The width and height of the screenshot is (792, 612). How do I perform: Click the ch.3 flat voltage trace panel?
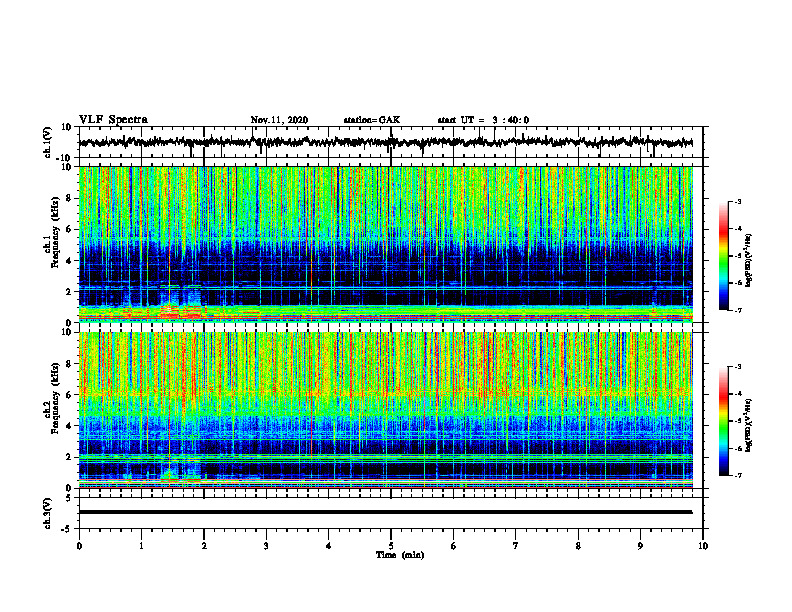pos(390,513)
